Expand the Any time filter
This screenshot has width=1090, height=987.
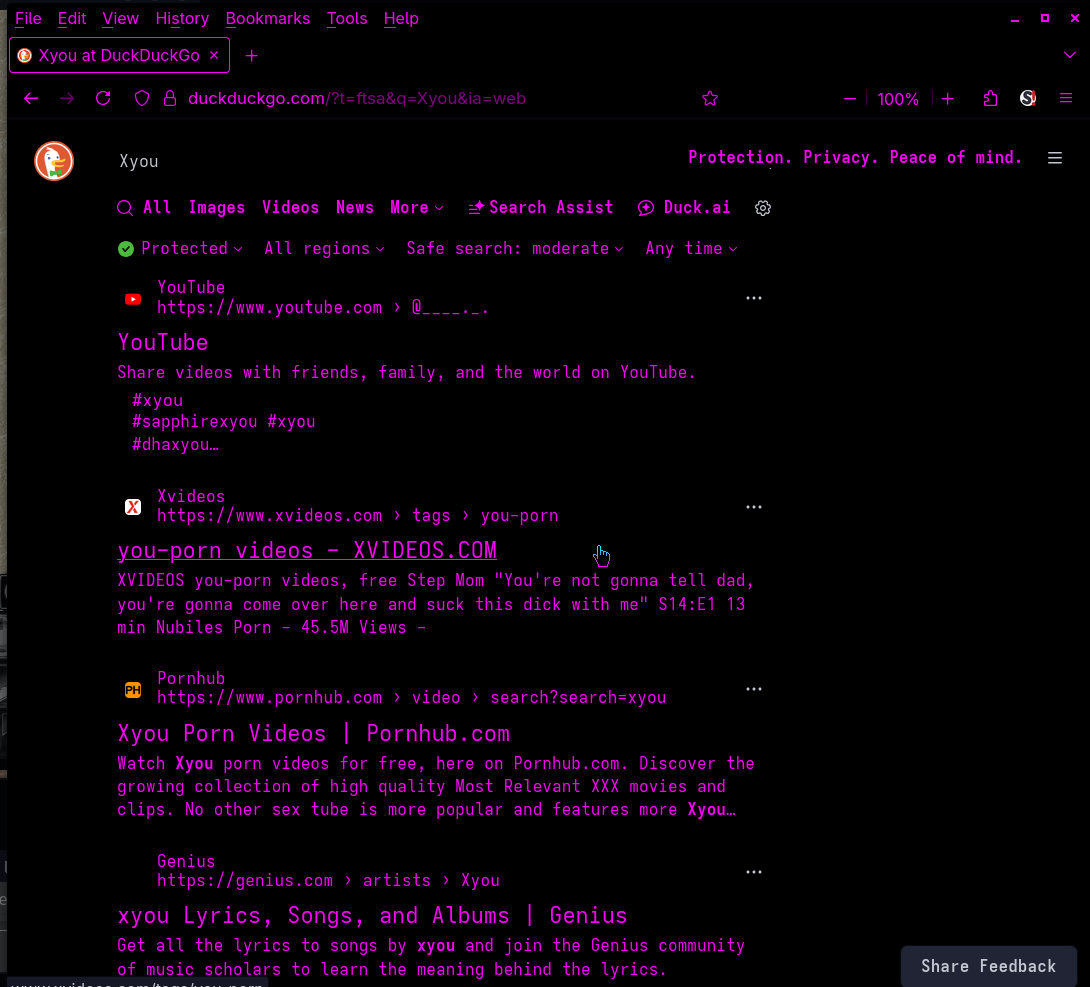pyautogui.click(x=691, y=249)
